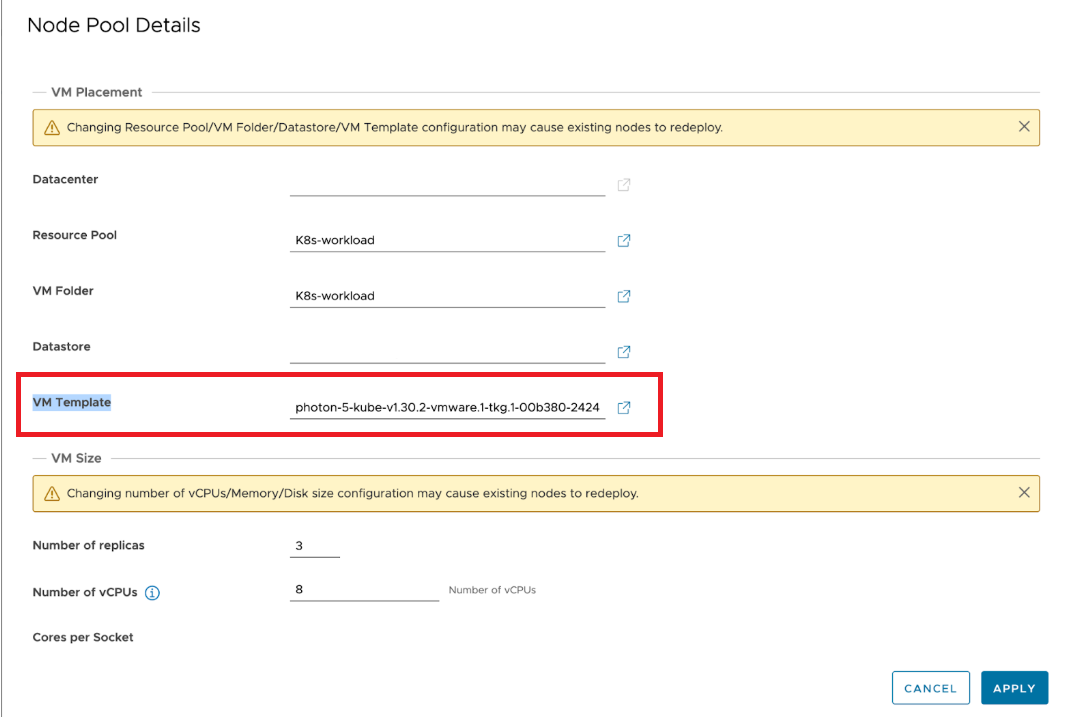Focus the Datacenter input field
Viewport: 1069px width, 717px height.
tap(447, 185)
